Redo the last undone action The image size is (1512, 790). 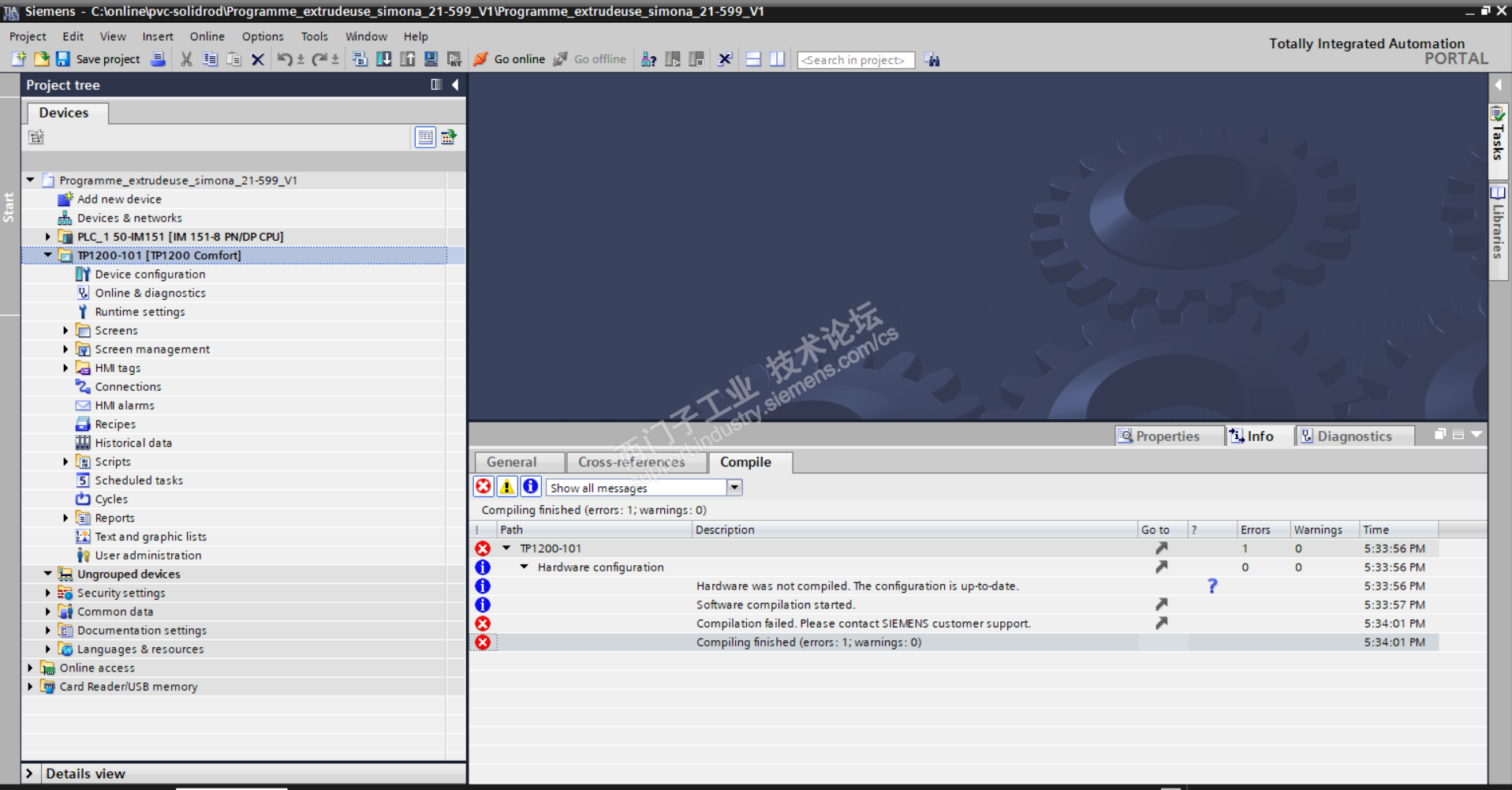[x=319, y=59]
